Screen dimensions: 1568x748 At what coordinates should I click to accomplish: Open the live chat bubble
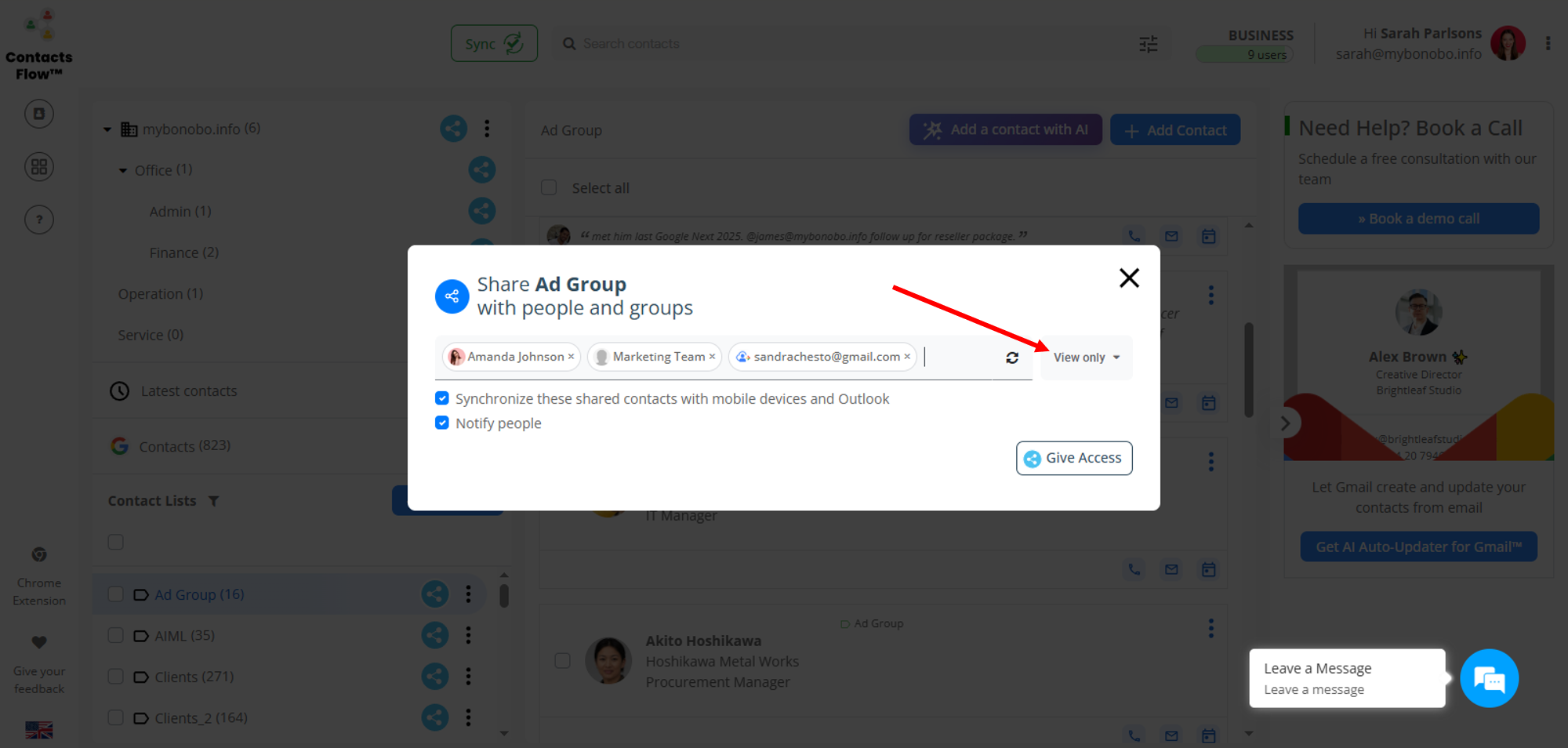[x=1488, y=678]
